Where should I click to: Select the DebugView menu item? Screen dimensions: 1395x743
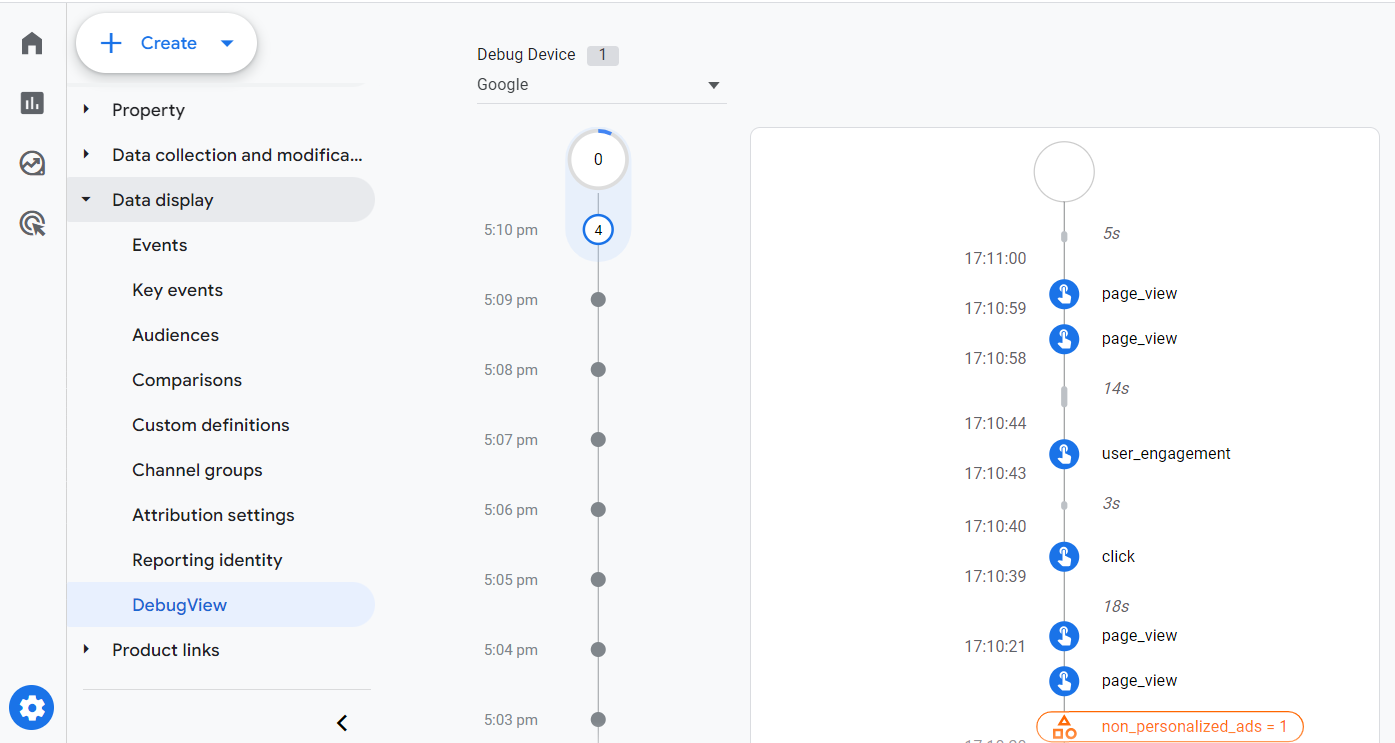[220, 605]
